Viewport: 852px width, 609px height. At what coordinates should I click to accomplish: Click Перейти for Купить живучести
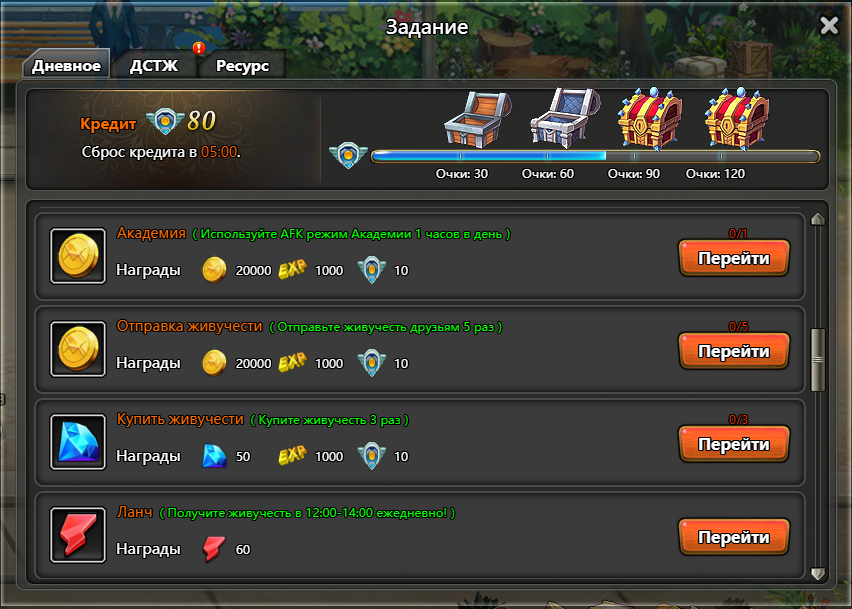coord(734,444)
